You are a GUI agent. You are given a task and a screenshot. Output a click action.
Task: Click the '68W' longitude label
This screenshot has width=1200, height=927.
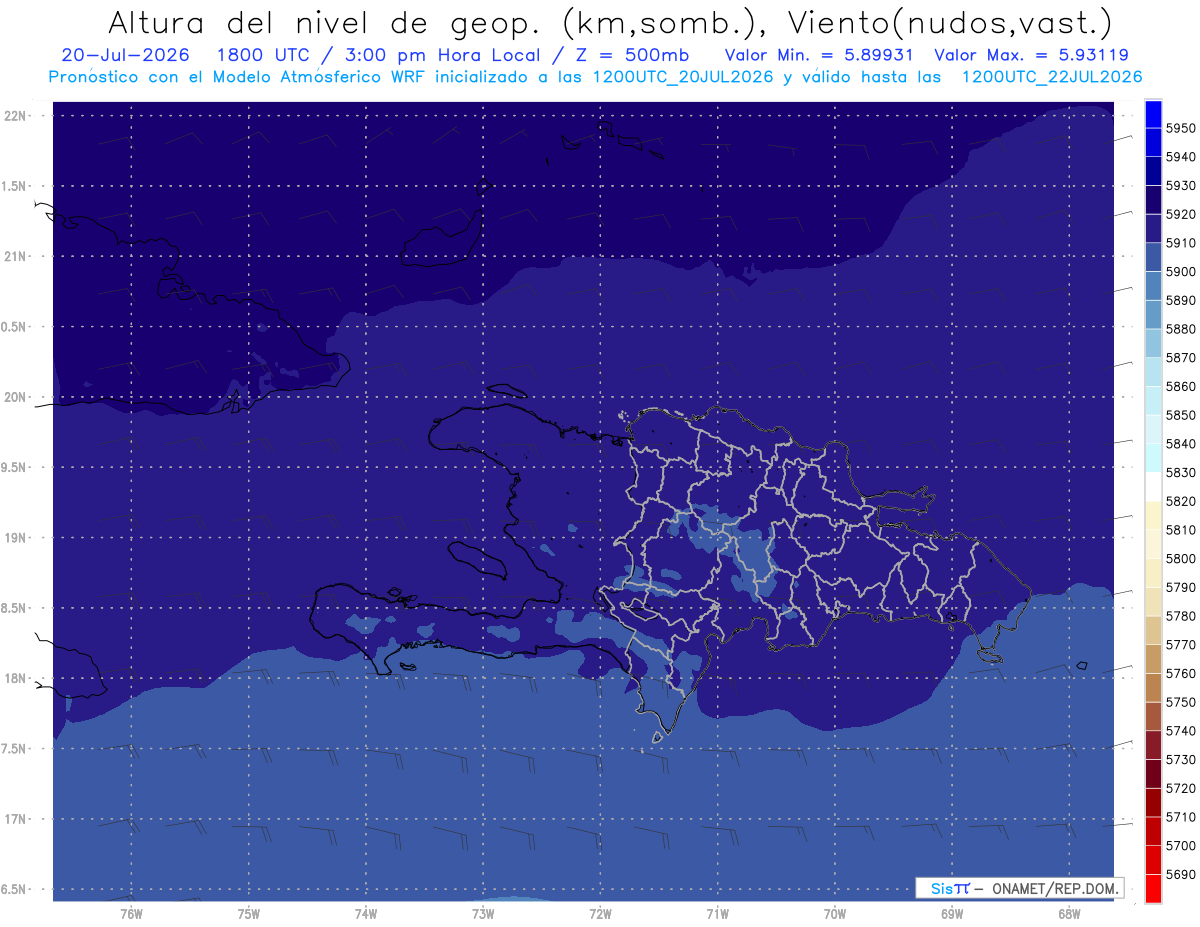coord(1069,914)
